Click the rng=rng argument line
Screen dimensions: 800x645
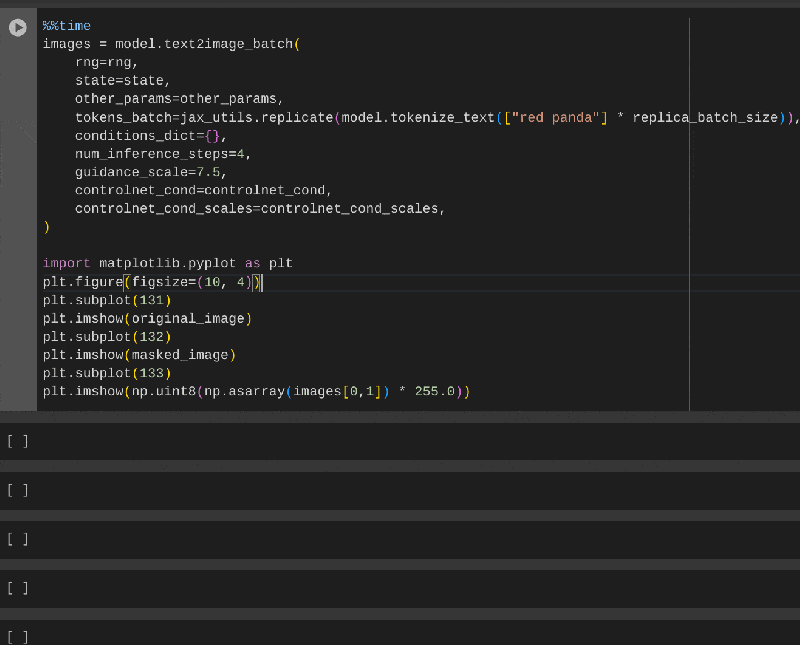(x=106, y=63)
